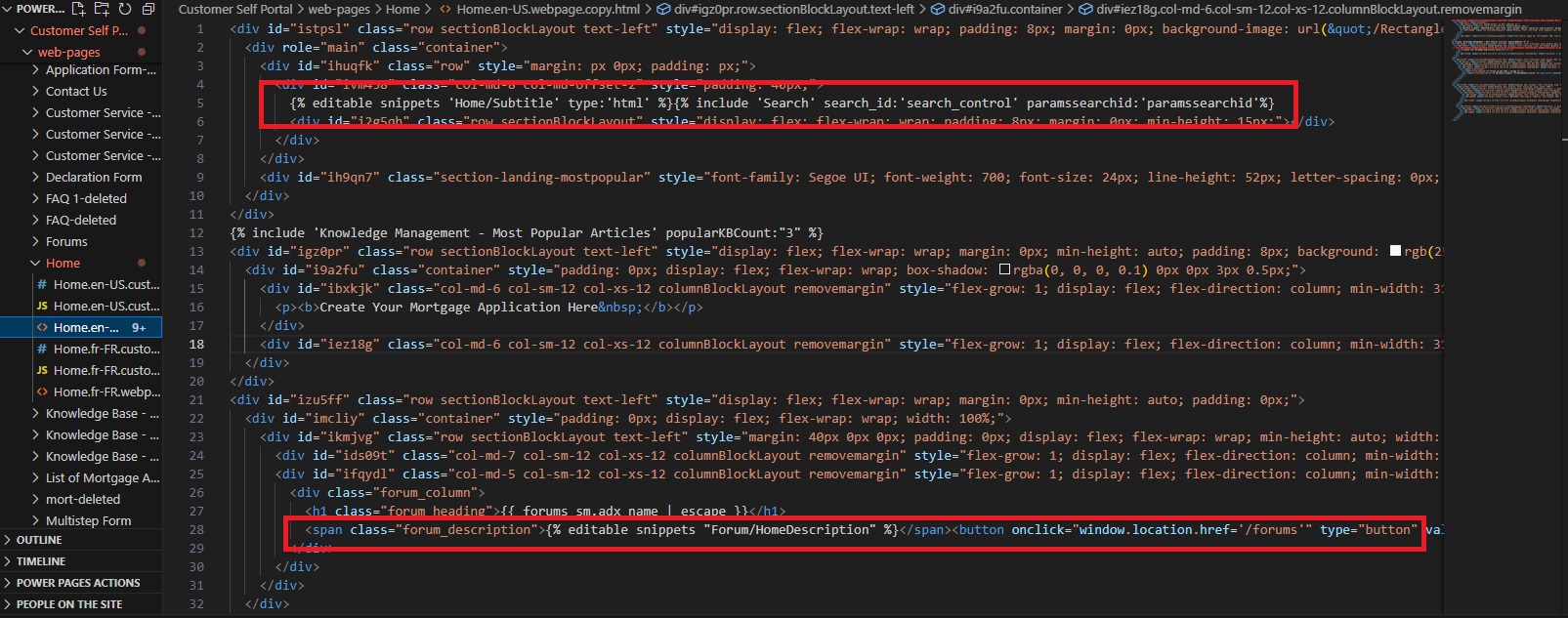Click the white rgb color swatch on line 13
The height and width of the screenshot is (618, 1568).
click(1395, 252)
